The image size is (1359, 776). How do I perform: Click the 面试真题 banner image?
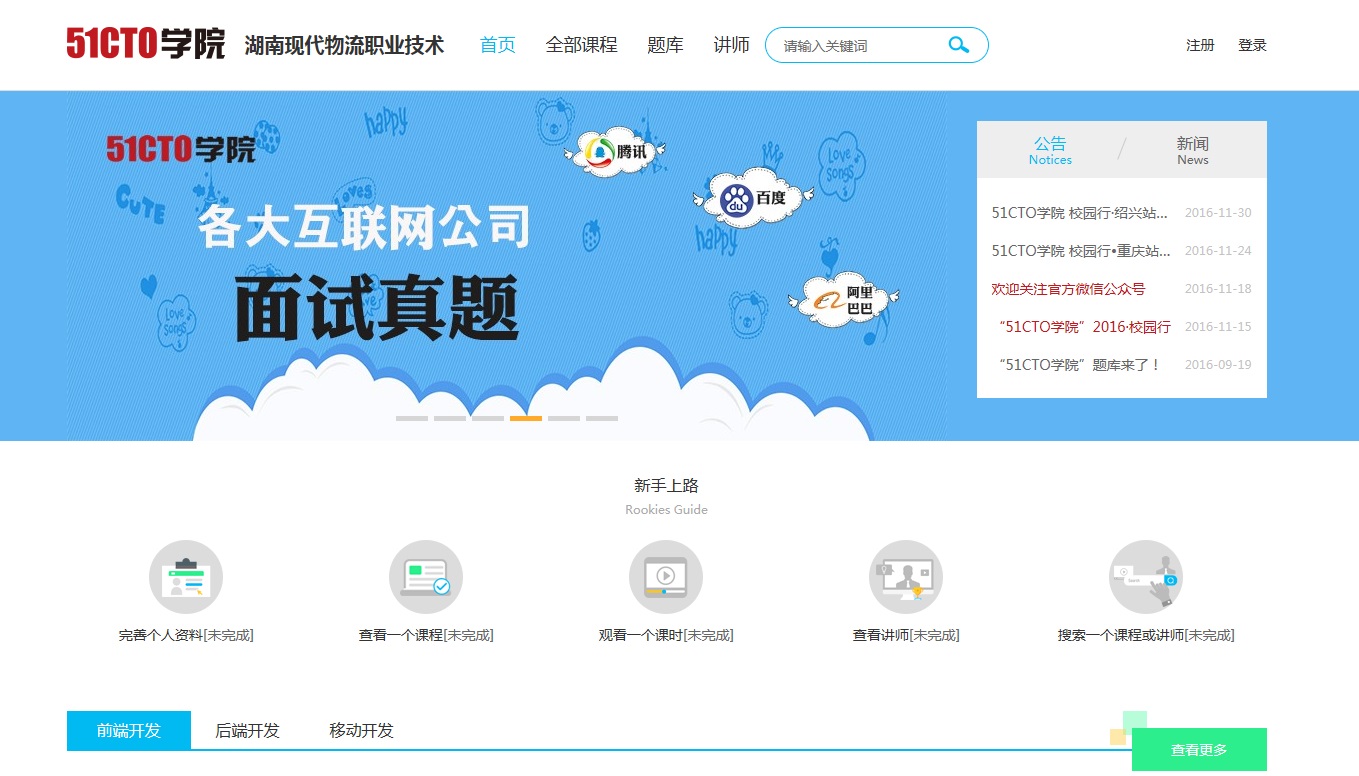[376, 310]
